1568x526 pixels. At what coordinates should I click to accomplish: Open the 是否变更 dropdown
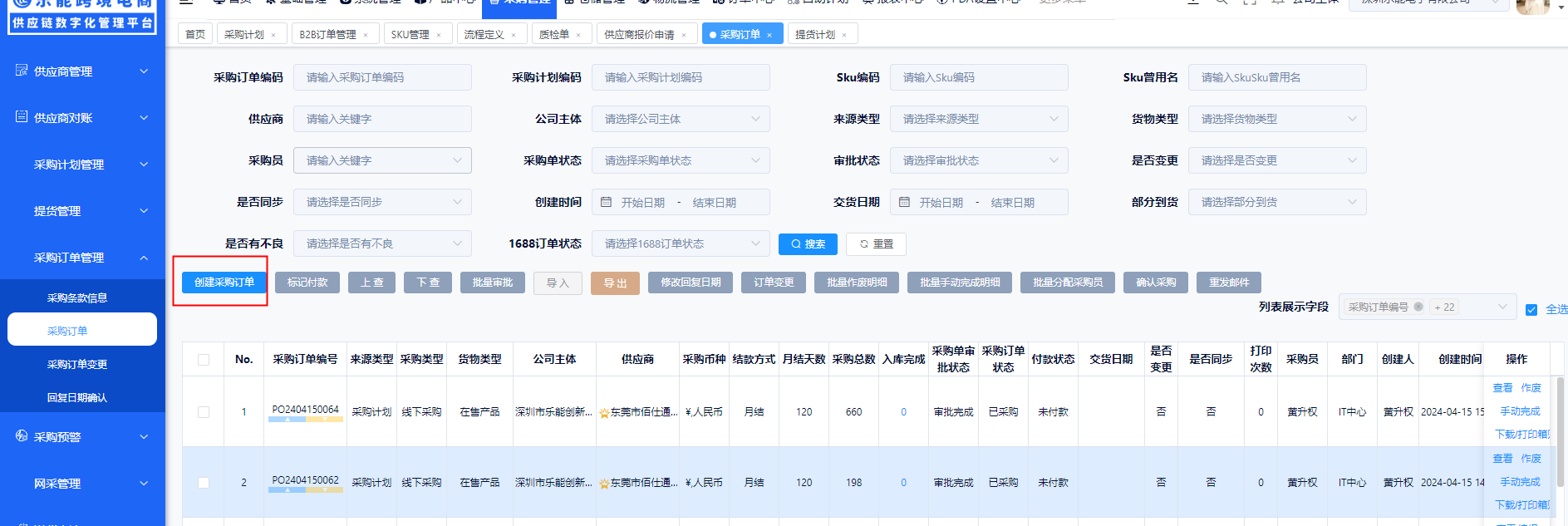click(x=1277, y=160)
